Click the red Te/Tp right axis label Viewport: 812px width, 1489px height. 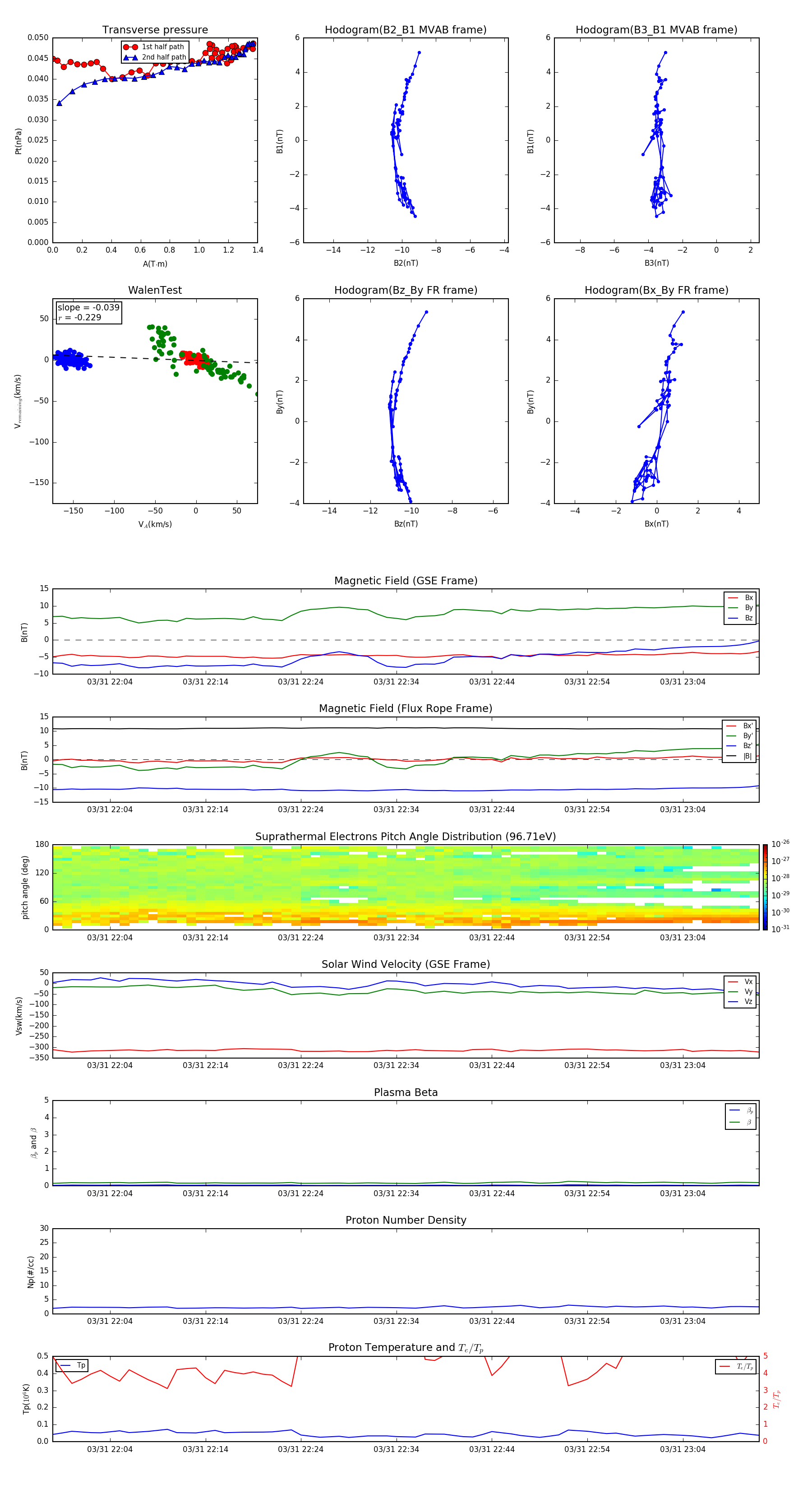(777, 1399)
